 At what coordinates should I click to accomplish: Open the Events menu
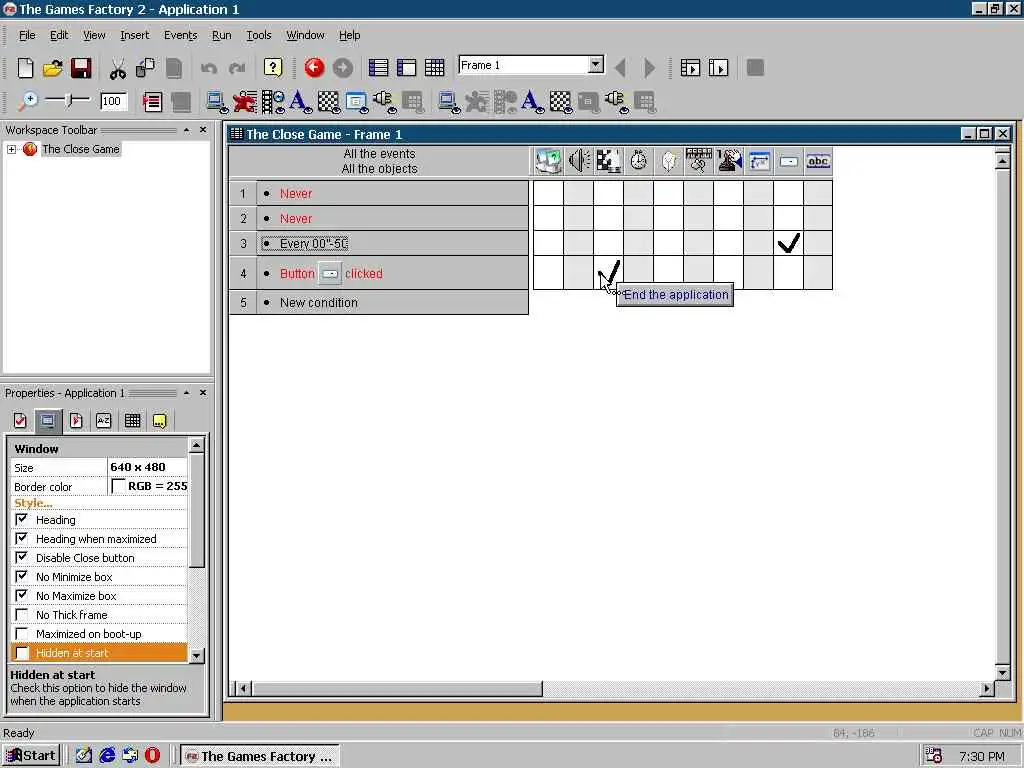pos(180,35)
